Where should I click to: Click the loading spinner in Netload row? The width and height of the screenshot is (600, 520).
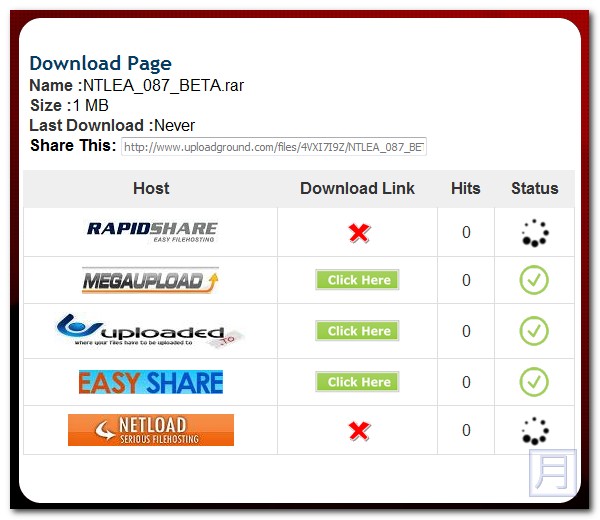point(534,431)
